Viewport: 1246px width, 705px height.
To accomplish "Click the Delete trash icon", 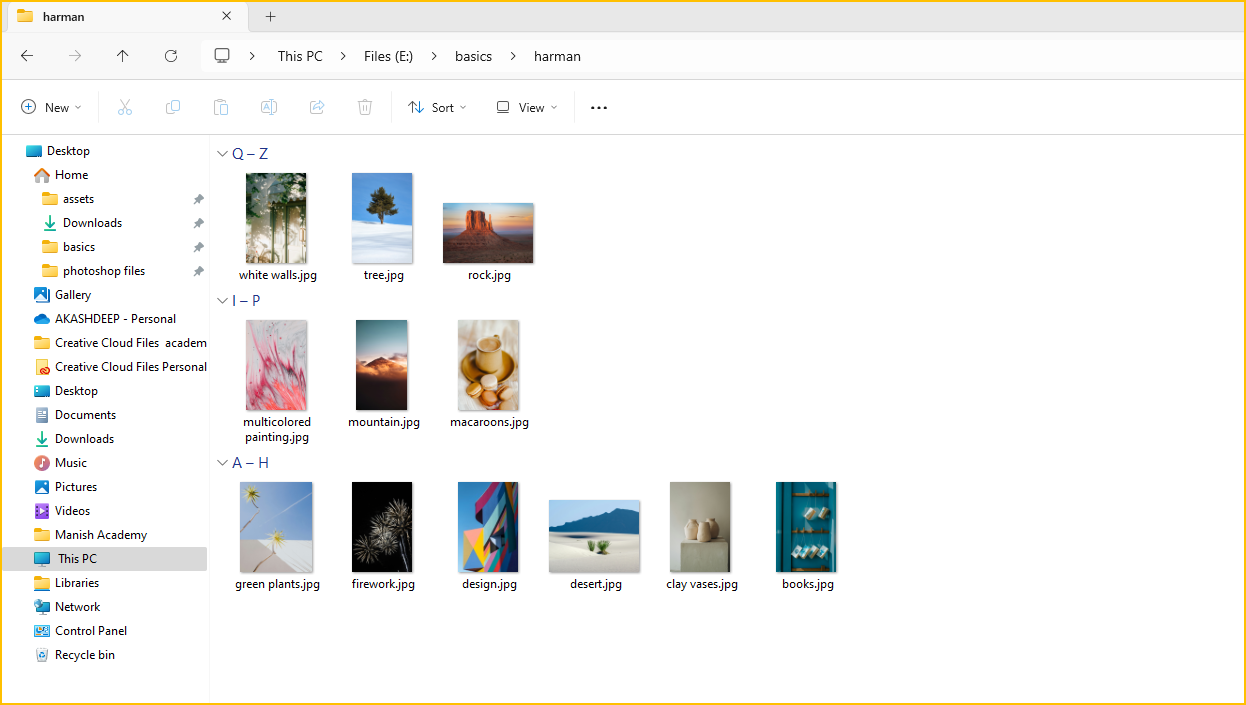I will pos(365,108).
